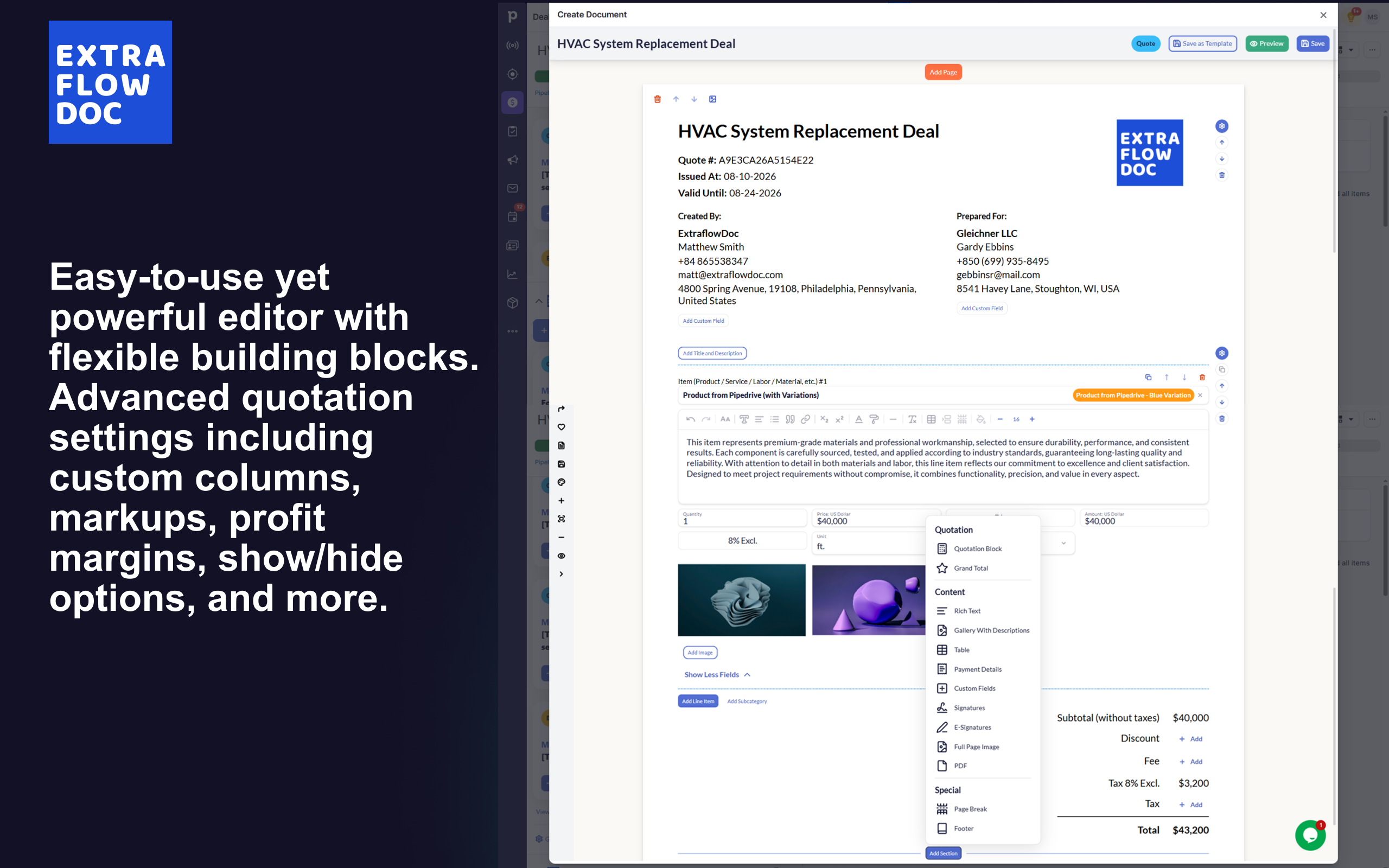Open the highlight paint roller color tool

point(874,419)
